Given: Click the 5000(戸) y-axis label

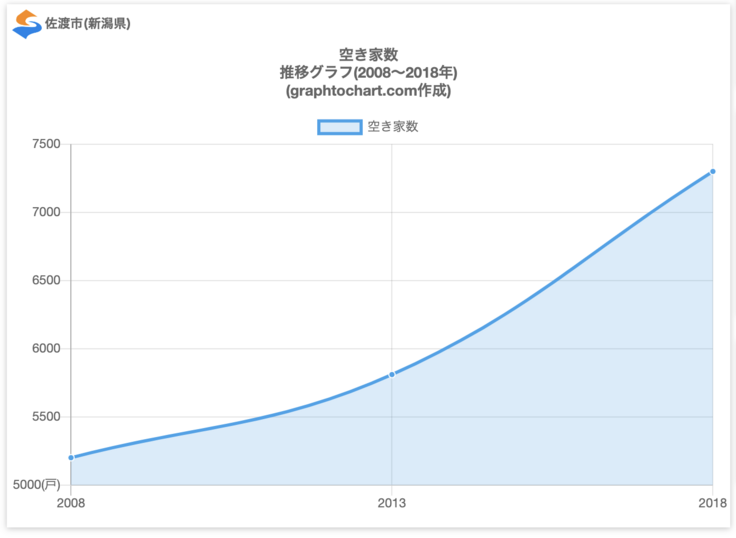Looking at the screenshot, I should tap(36, 485).
